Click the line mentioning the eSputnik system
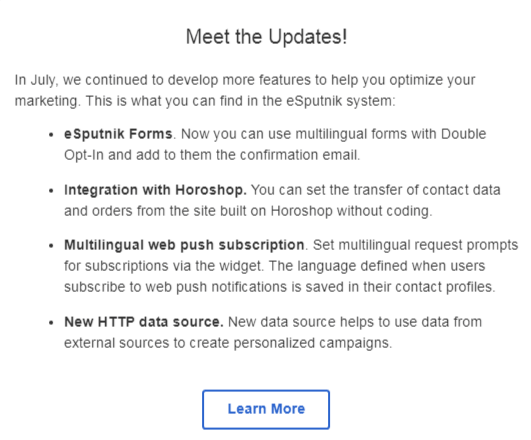Image resolution: width=531 pixels, height=440 pixels. tap(205, 101)
